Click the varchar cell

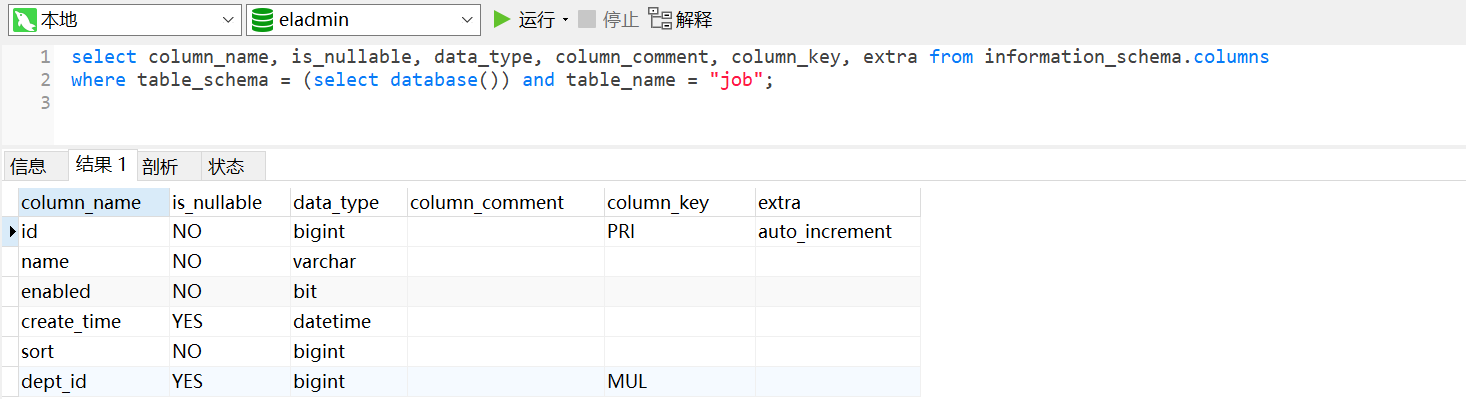click(348, 261)
